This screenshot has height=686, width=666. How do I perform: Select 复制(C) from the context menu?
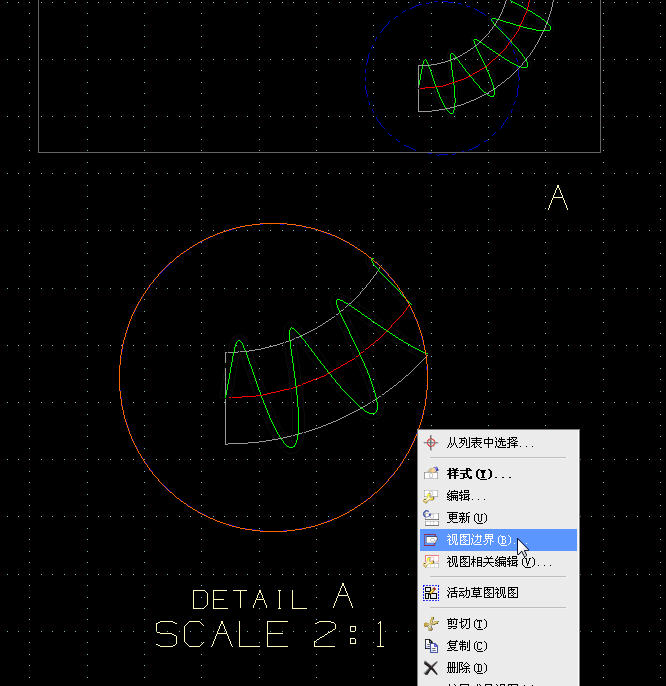click(498, 646)
